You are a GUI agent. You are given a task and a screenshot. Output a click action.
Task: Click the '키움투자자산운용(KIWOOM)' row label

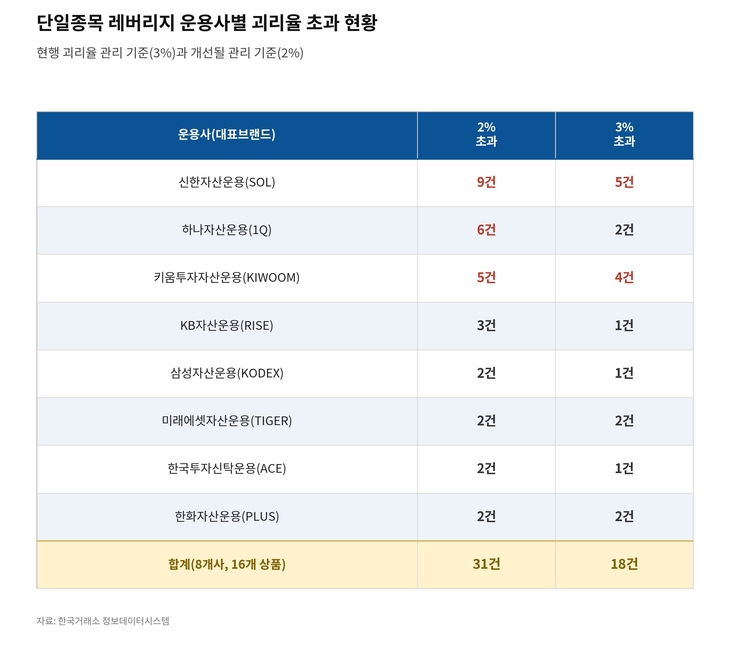227,278
